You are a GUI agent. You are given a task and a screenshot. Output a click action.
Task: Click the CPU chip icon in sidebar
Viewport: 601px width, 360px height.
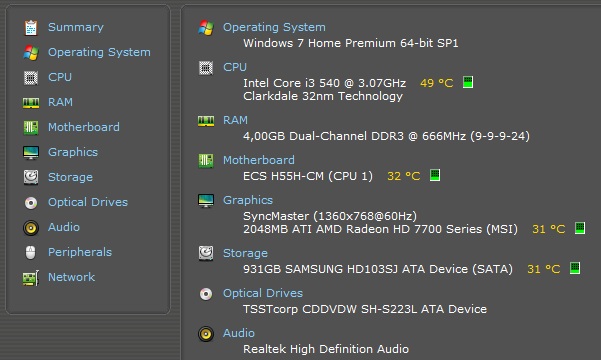[31, 78]
